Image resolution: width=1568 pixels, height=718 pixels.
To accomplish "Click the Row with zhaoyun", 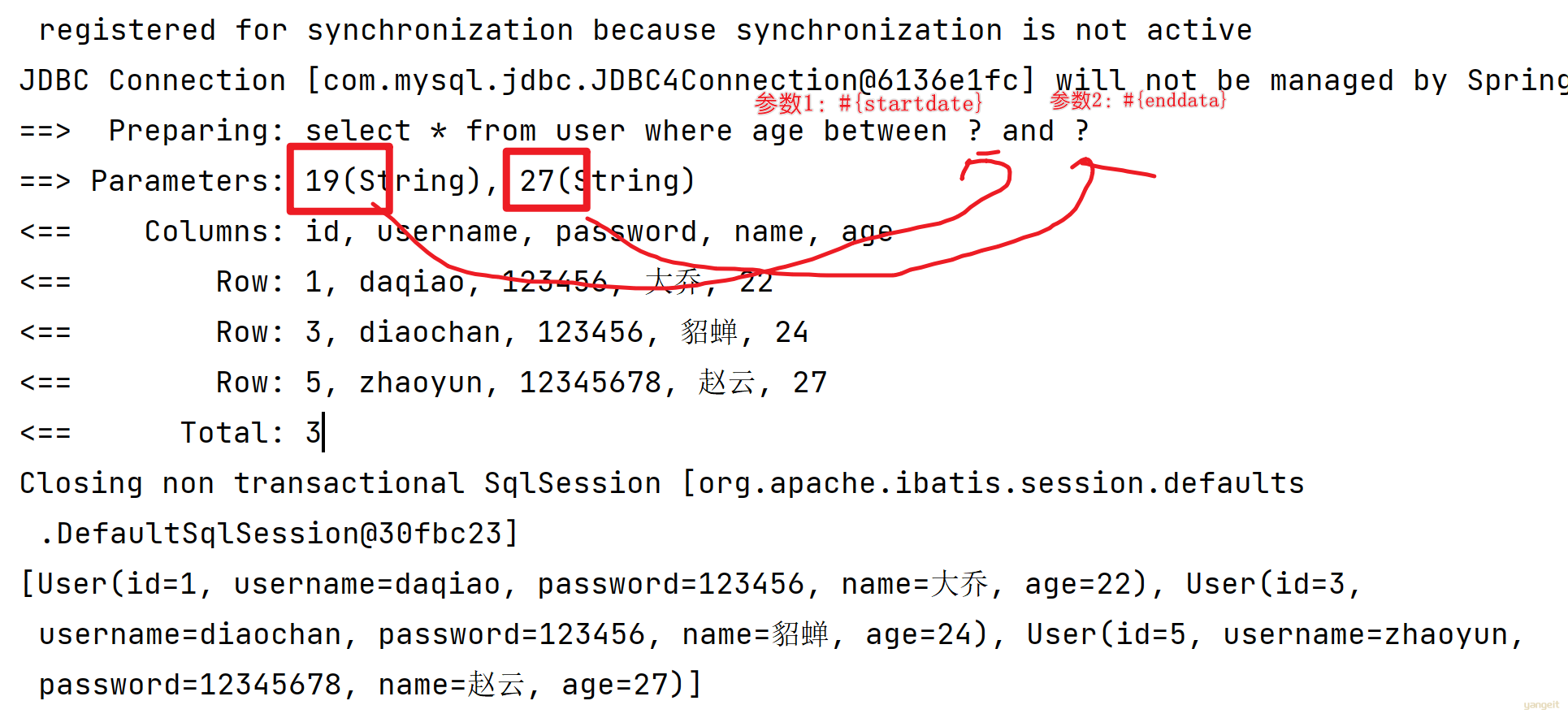I will tap(423, 383).
